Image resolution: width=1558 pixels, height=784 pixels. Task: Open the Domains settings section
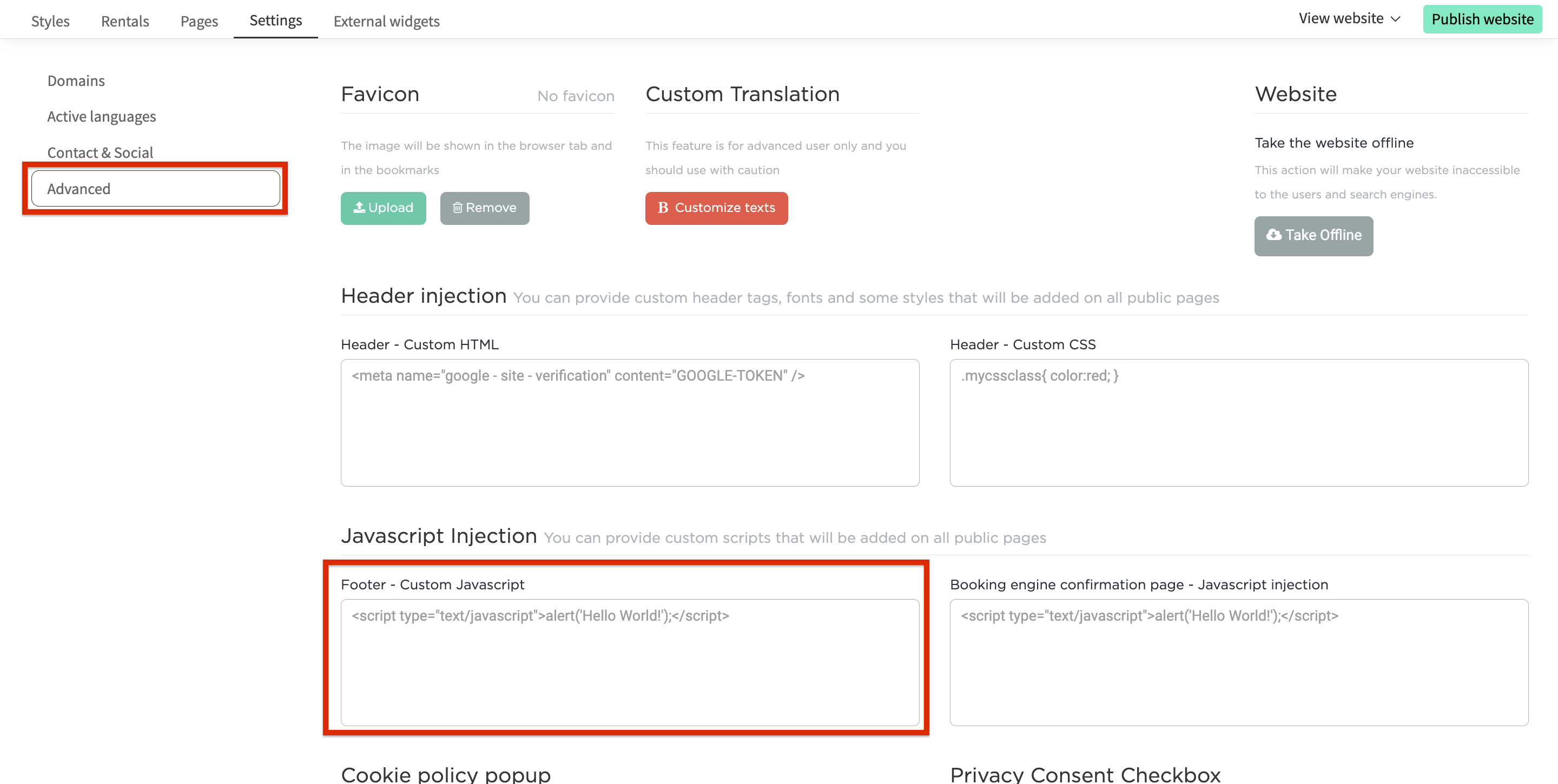pos(76,81)
